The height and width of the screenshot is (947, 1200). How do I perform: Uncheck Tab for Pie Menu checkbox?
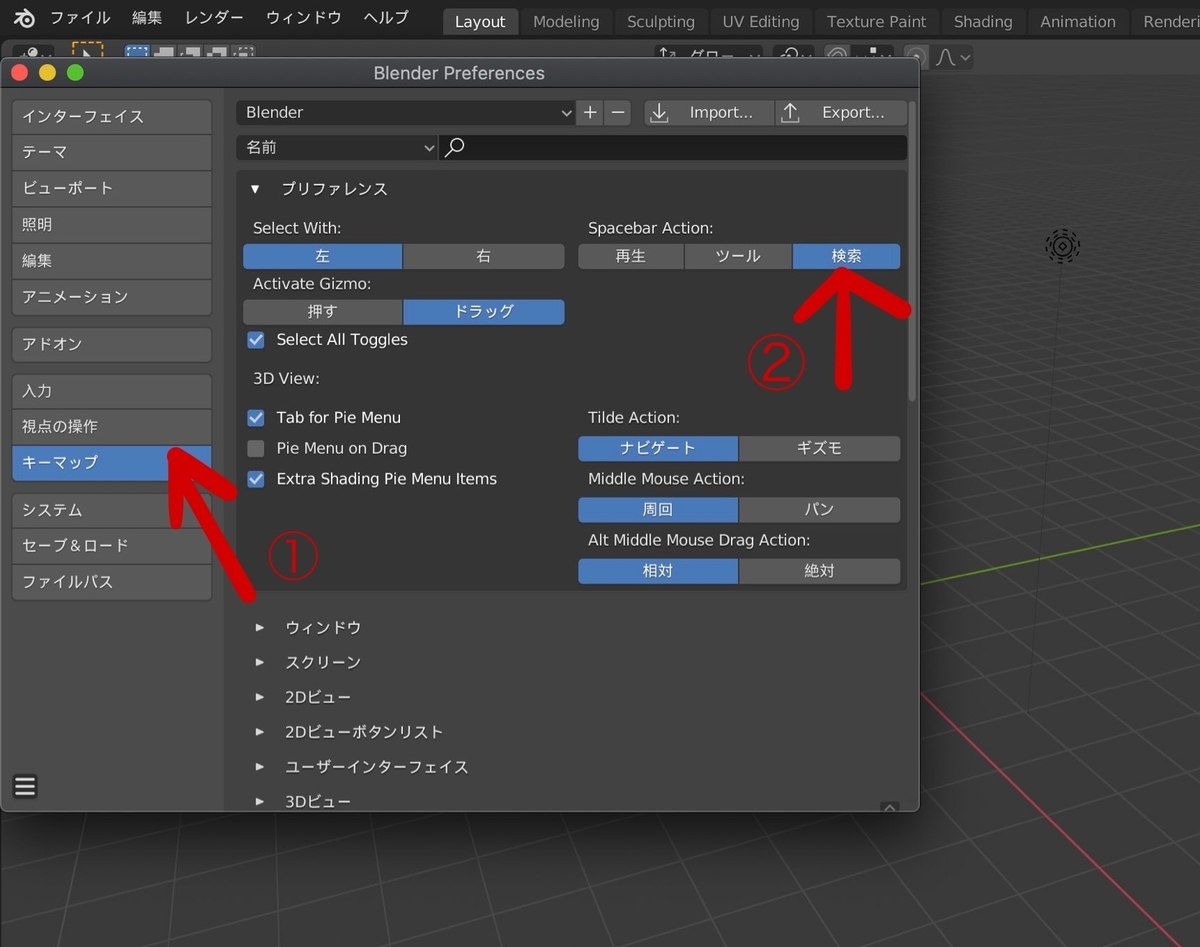click(256, 417)
